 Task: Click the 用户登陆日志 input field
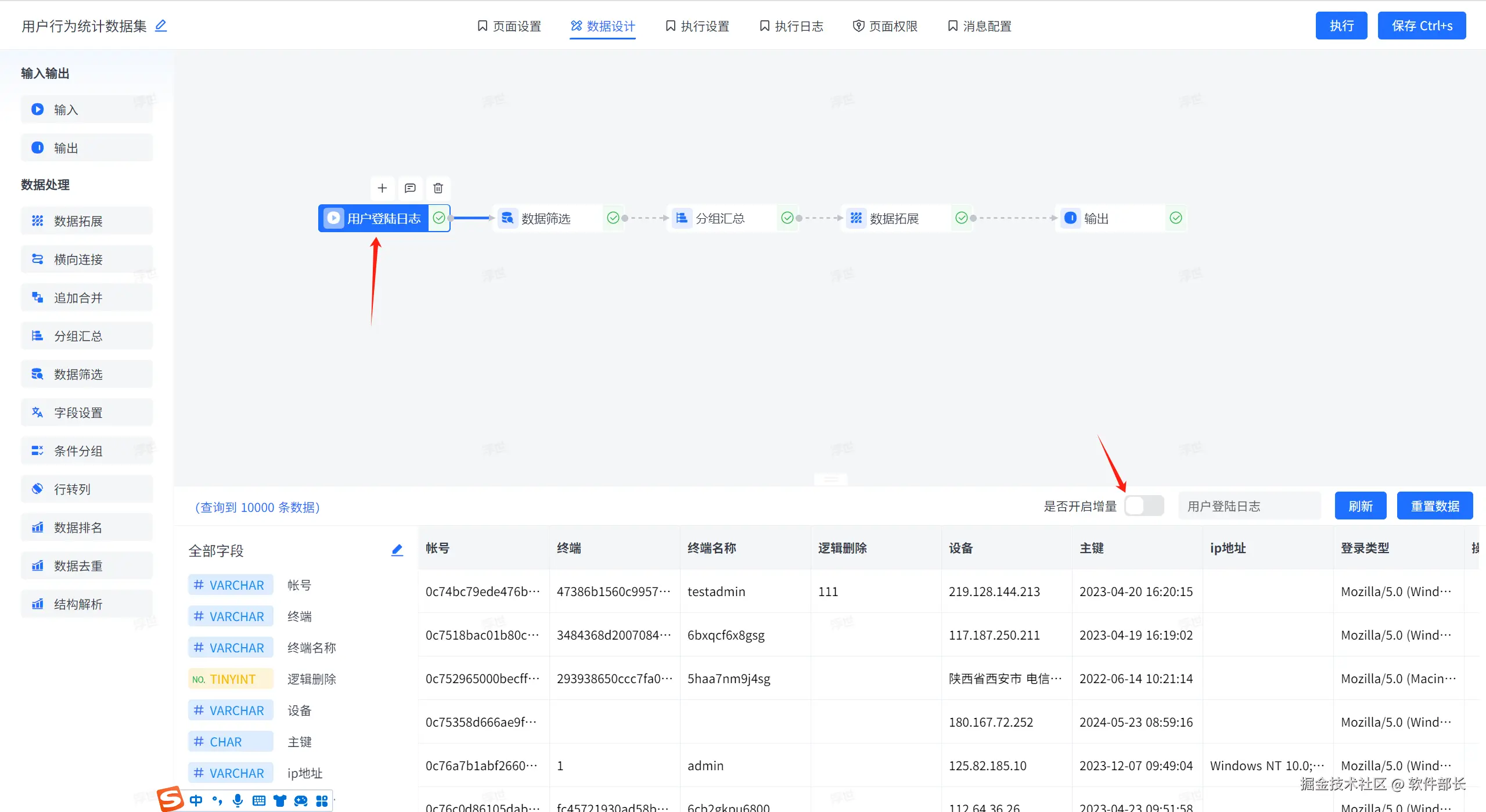point(1248,506)
